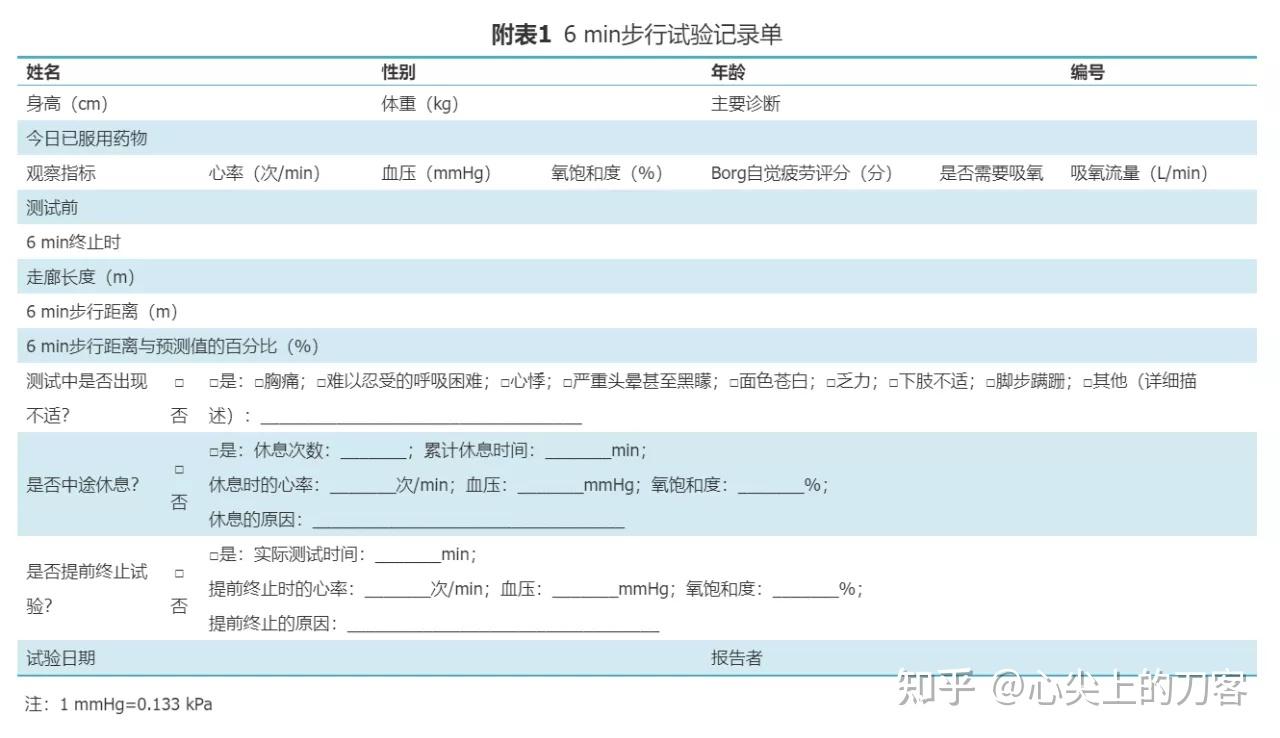Click the 姓名 header cell

(43, 72)
